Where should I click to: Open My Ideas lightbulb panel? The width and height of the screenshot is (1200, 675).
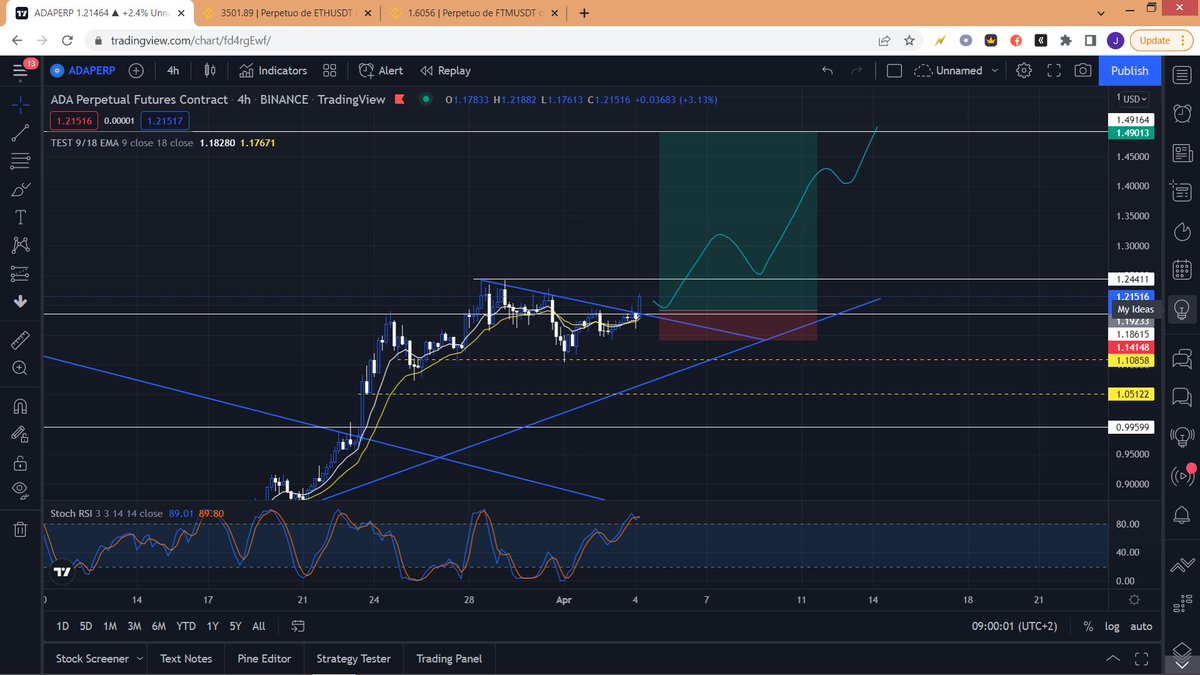pos(1181,310)
